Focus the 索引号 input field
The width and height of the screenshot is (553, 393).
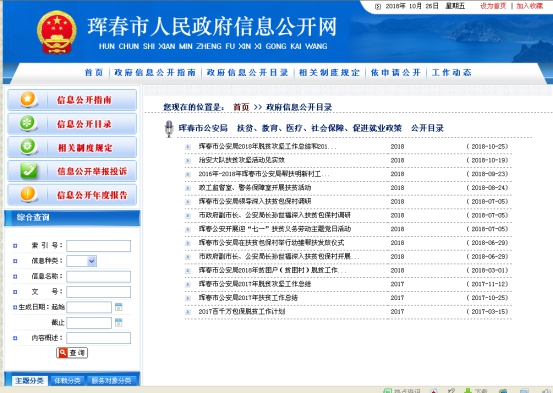click(x=98, y=246)
